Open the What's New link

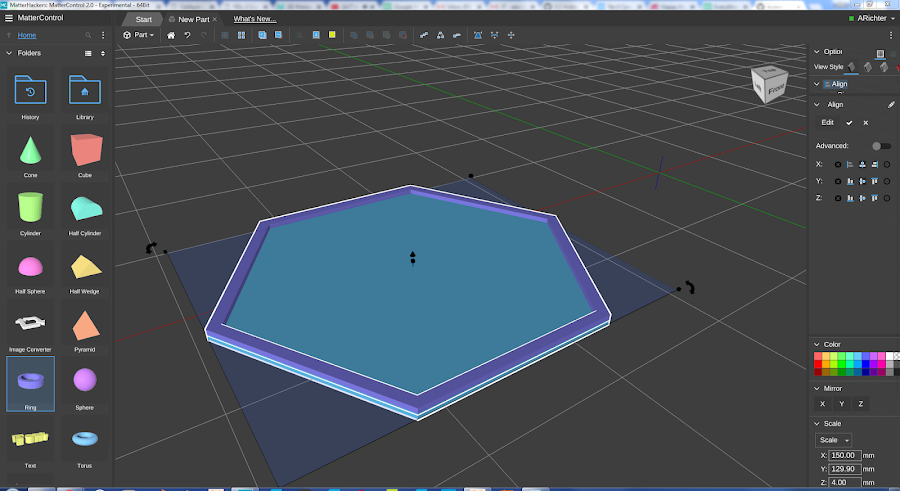(x=255, y=19)
